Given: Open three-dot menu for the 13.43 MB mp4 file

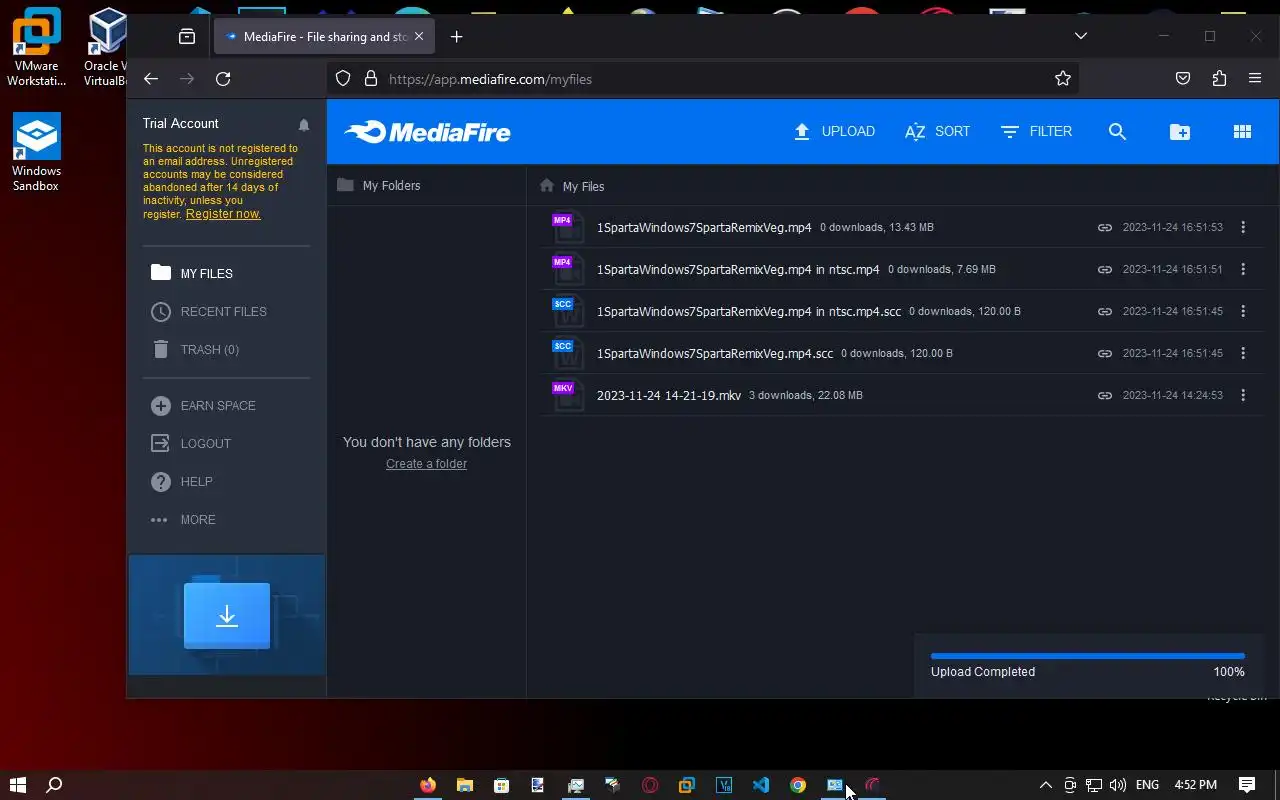Looking at the screenshot, I should (x=1243, y=227).
